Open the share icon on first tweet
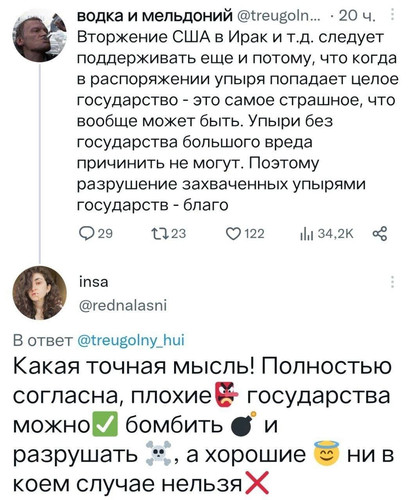Screen dimensions: 413x500 coord(380,234)
